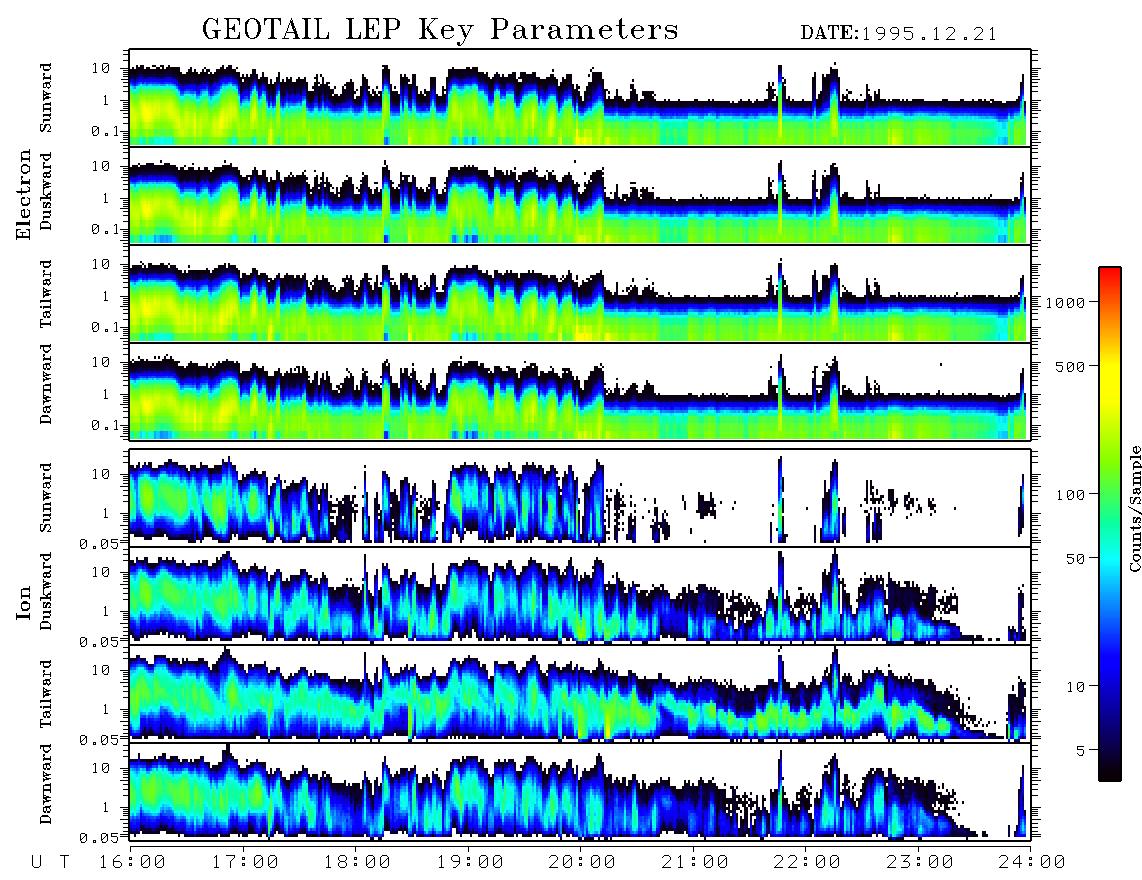The width and height of the screenshot is (1142, 880).
Task: Select the "24:00" time tick
Action: [x=1031, y=863]
